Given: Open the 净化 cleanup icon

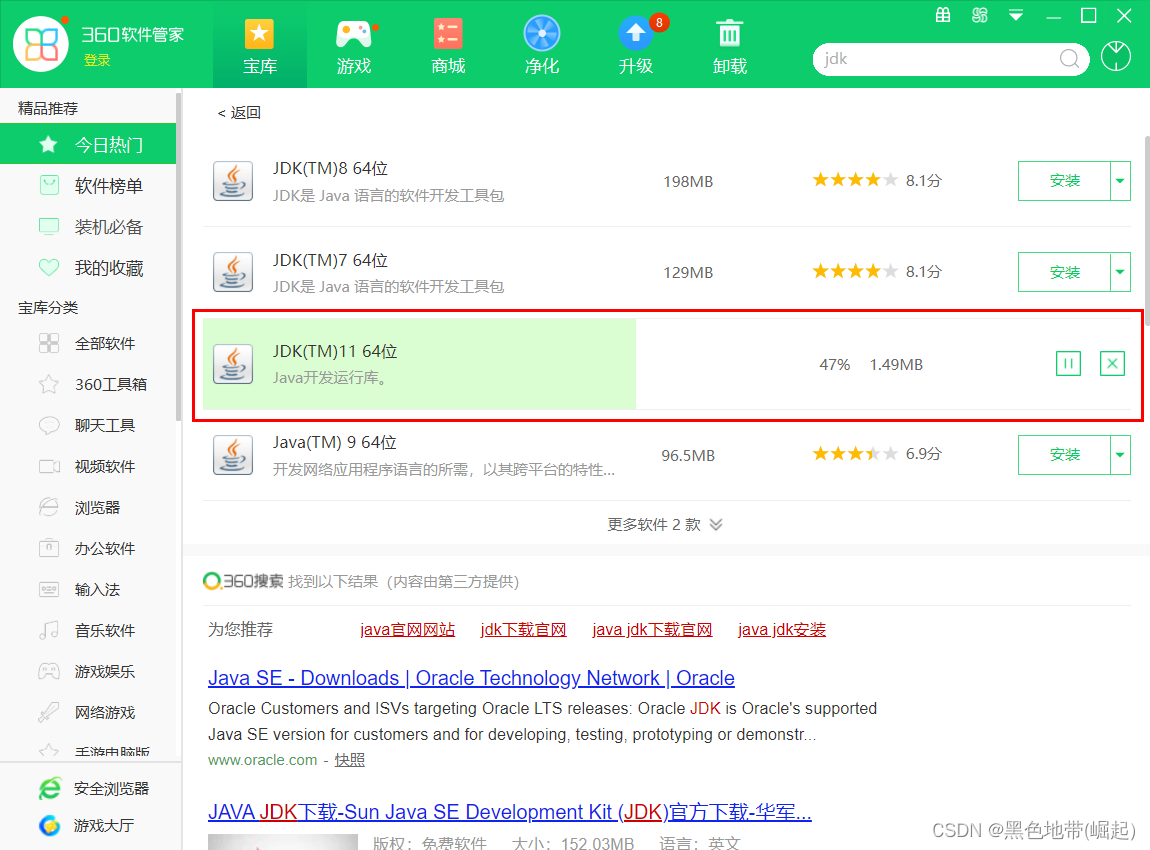Looking at the screenshot, I should click(542, 35).
